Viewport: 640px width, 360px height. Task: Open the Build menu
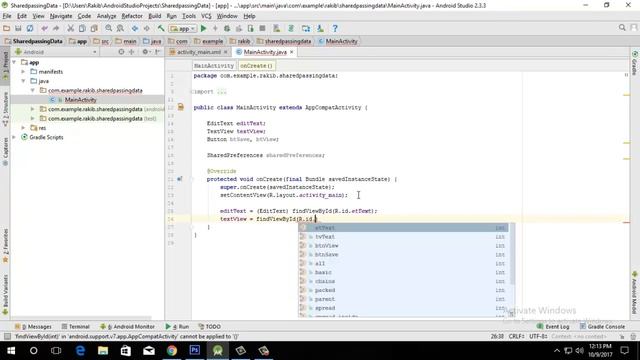click(x=154, y=16)
